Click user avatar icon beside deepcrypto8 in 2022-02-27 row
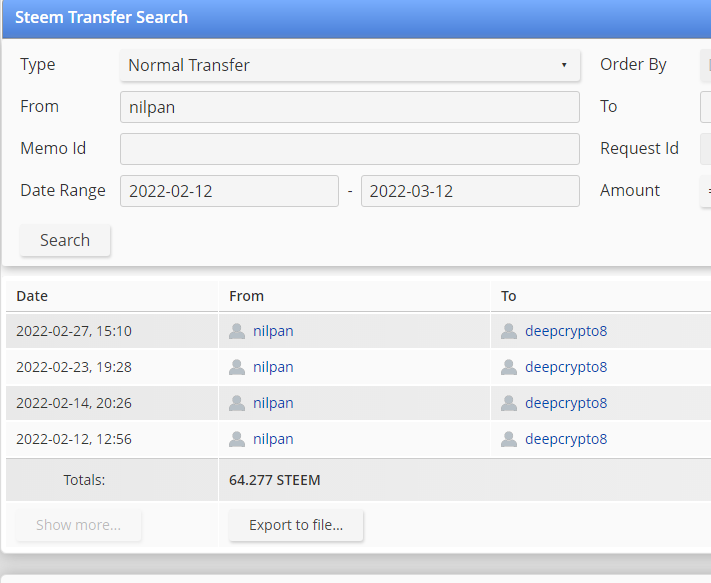 pyautogui.click(x=509, y=331)
